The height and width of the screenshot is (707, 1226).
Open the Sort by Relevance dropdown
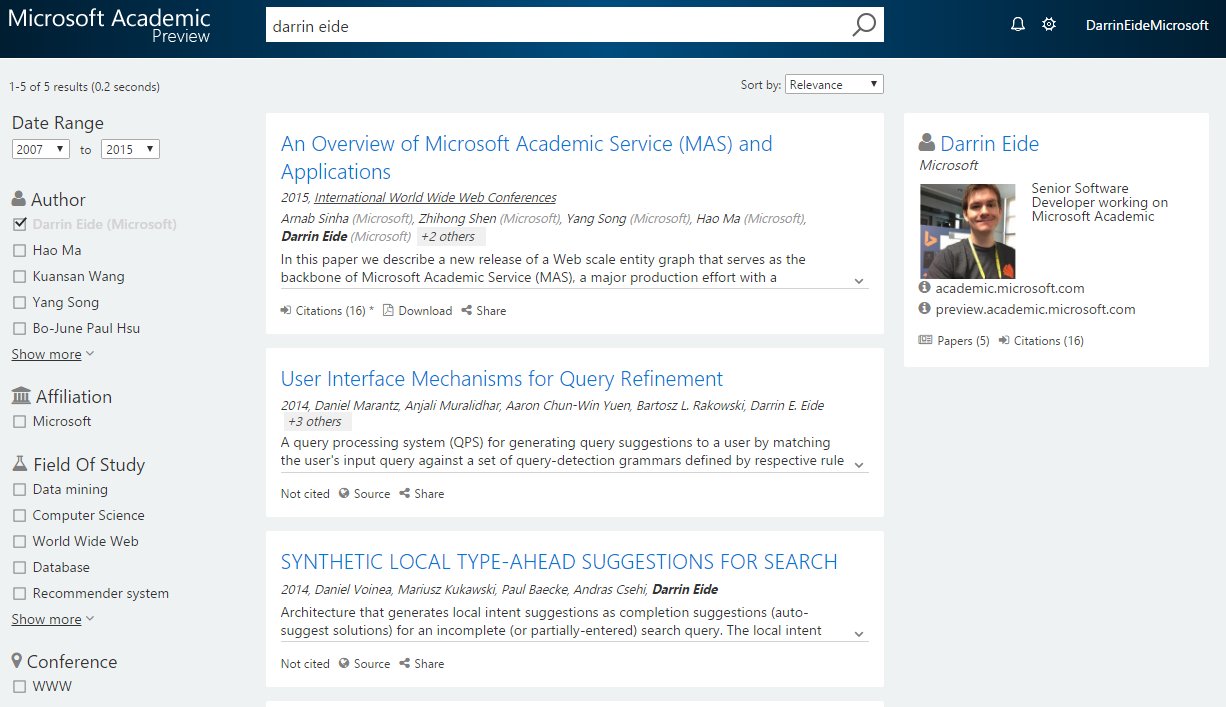coord(834,85)
